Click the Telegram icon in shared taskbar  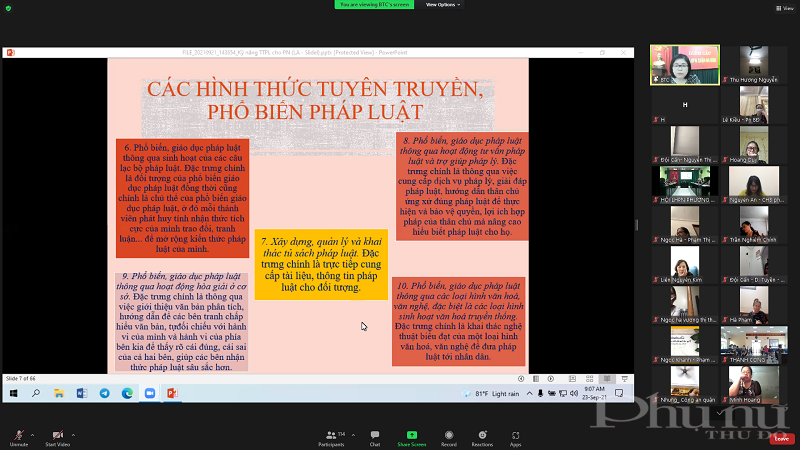coord(105,394)
